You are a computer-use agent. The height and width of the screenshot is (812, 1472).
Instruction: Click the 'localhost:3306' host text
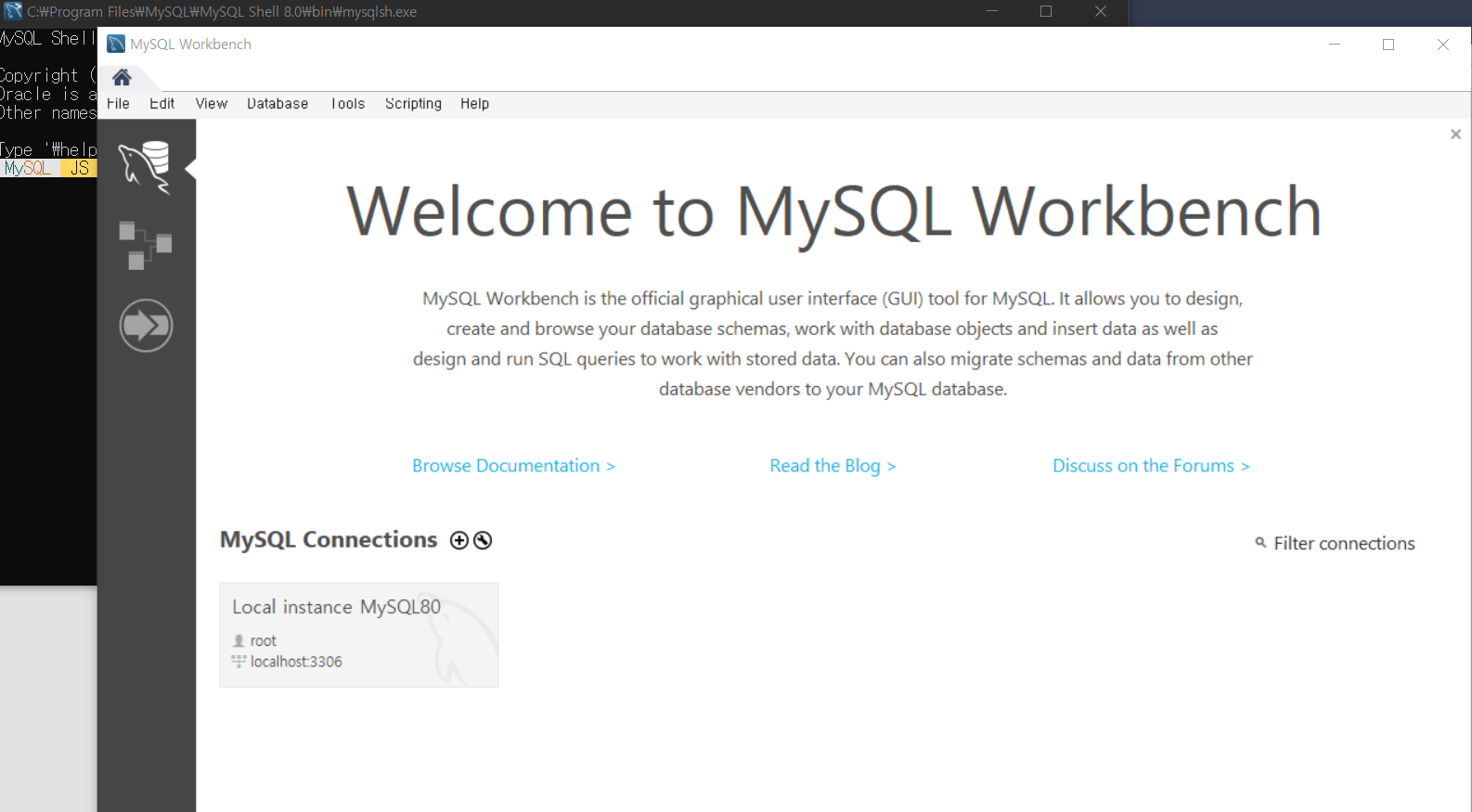pos(296,662)
